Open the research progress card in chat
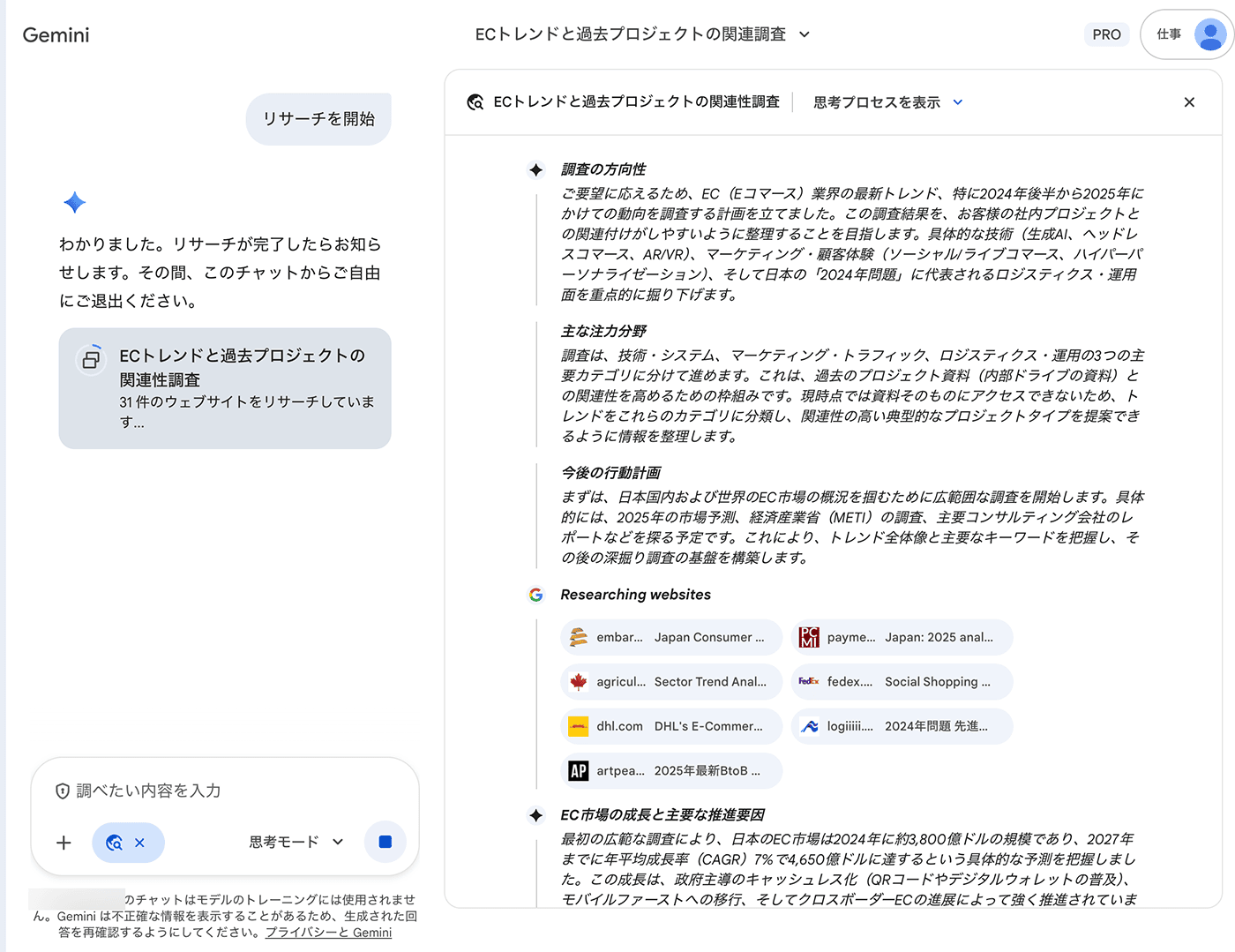Image resolution: width=1235 pixels, height=952 pixels. (225, 388)
